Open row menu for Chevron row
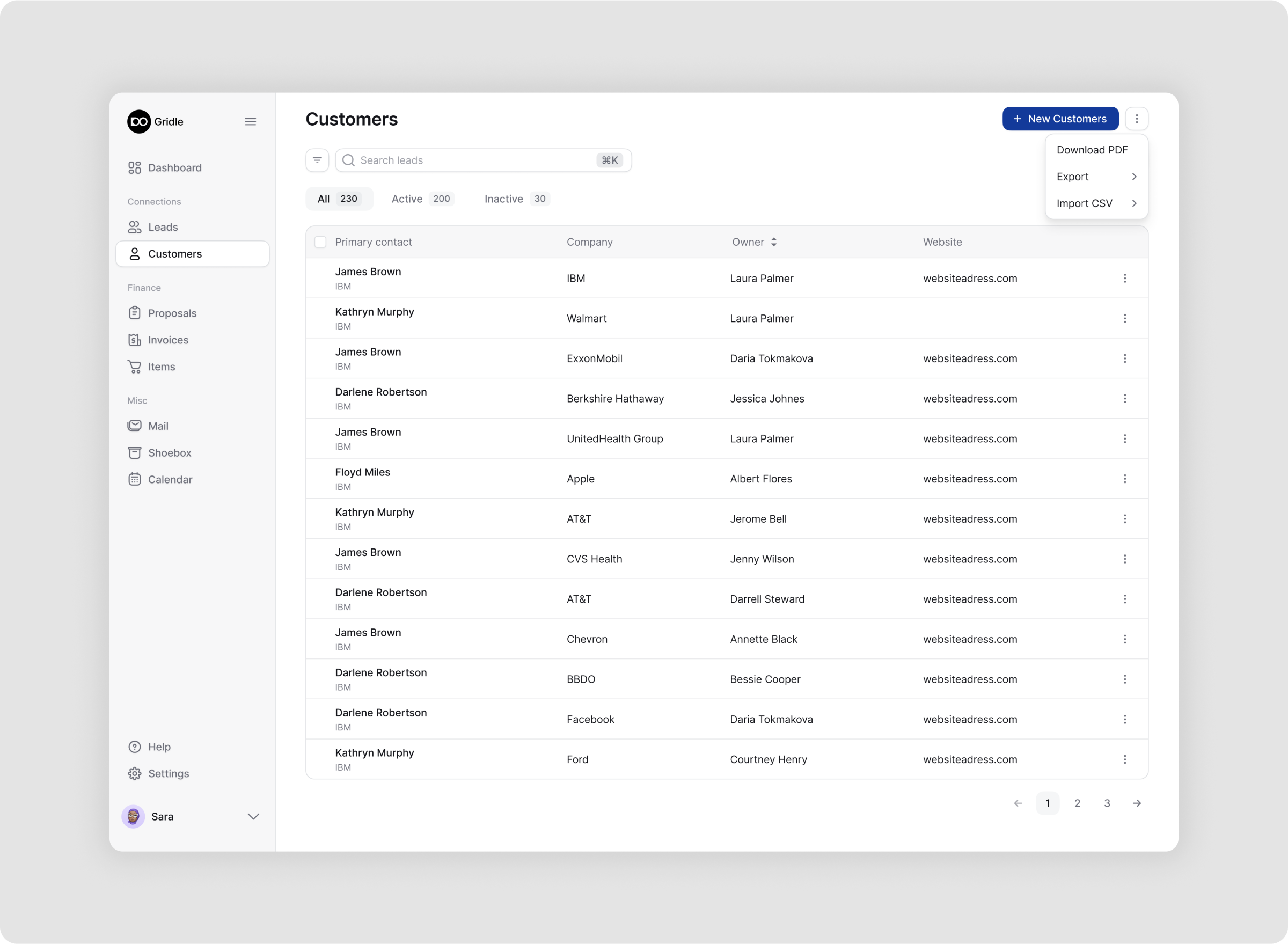 (1124, 639)
